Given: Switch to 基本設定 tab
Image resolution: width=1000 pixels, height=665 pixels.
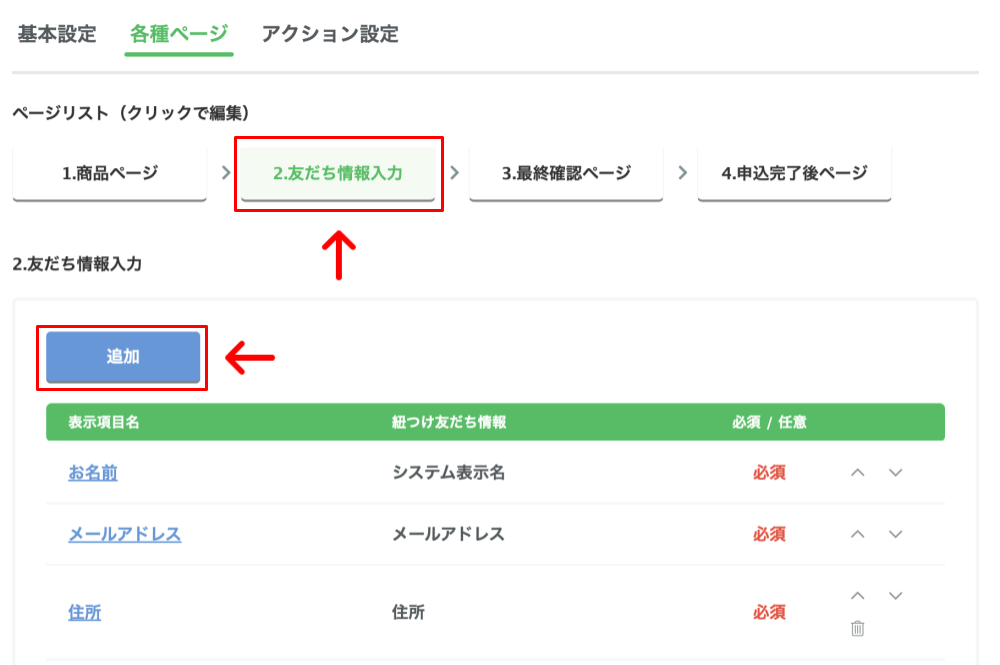Looking at the screenshot, I should 57,34.
